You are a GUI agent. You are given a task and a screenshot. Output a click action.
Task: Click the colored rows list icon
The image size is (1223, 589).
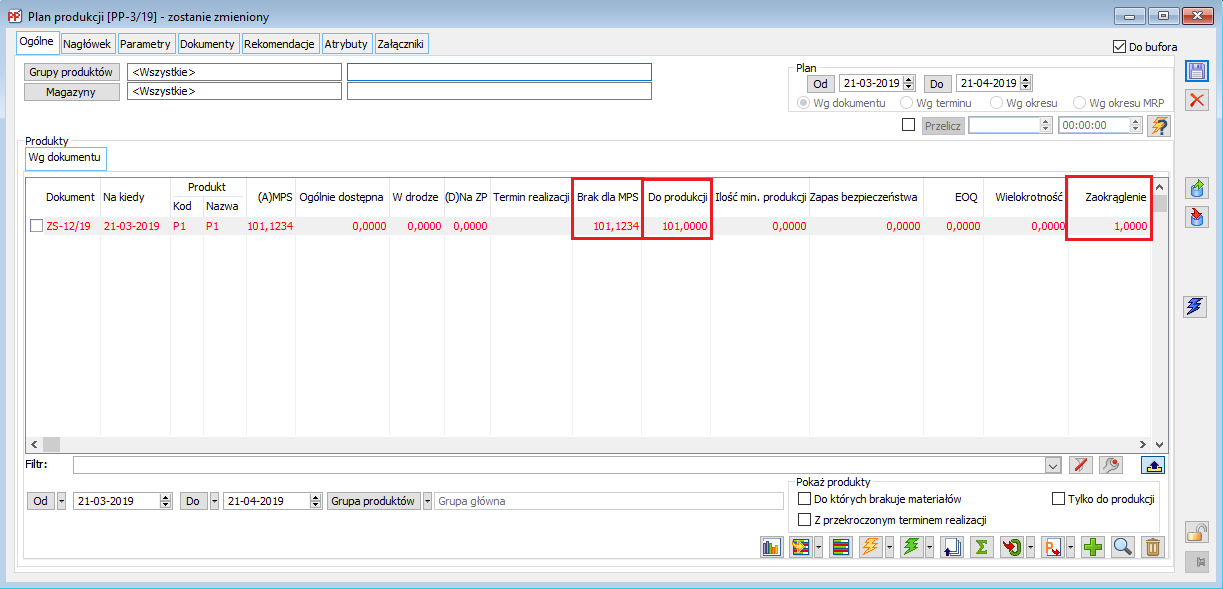[x=840, y=547]
